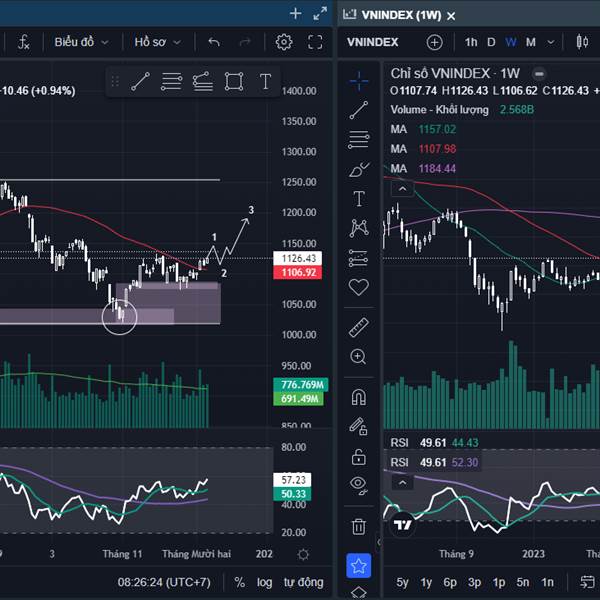Collapse RSI legend chevron
The width and height of the screenshot is (600, 600).
[402, 483]
